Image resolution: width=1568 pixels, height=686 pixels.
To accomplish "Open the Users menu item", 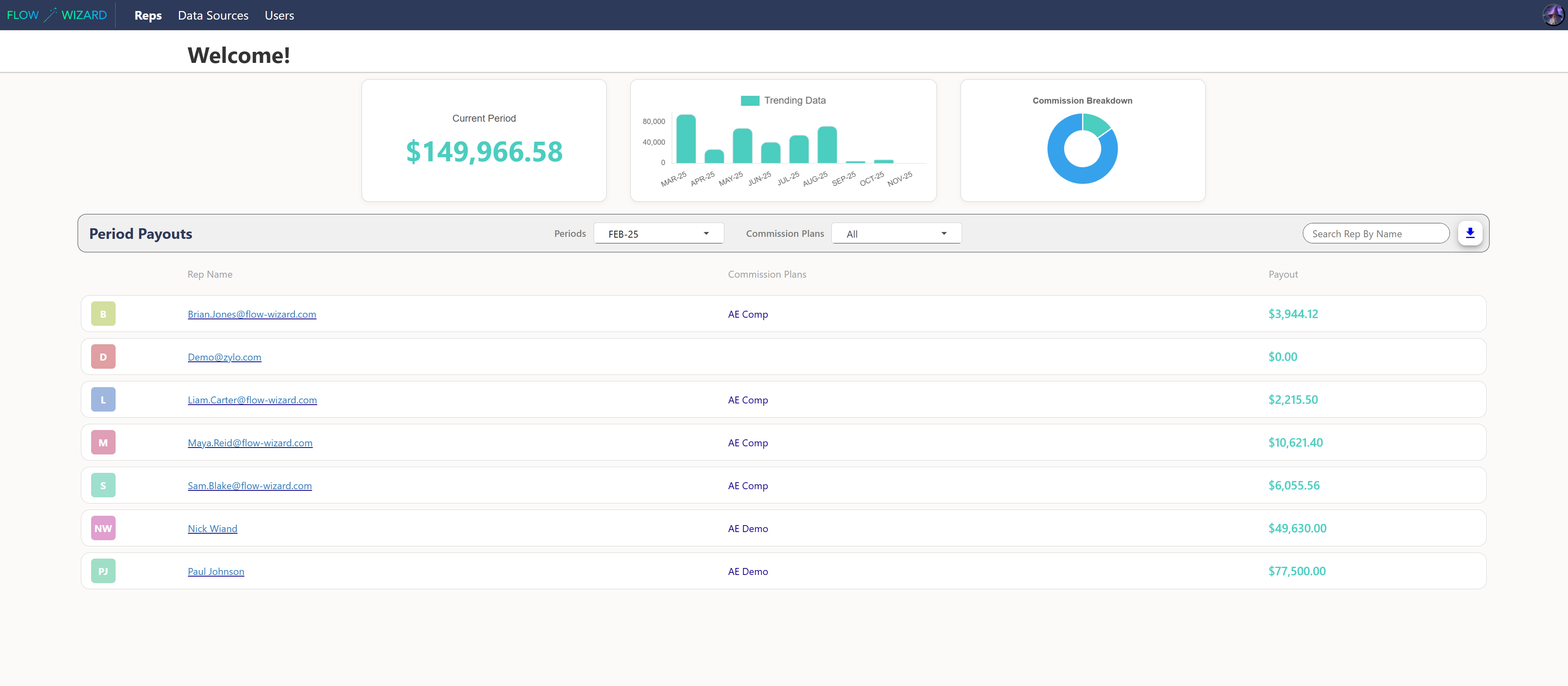I will [279, 15].
